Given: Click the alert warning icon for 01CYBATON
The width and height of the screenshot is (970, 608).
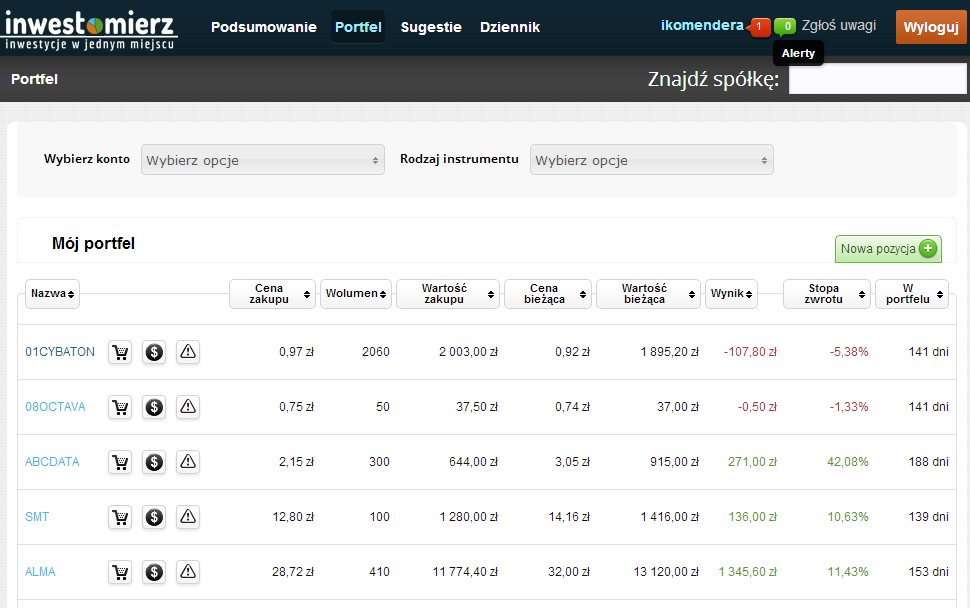Looking at the screenshot, I should pyautogui.click(x=188, y=352).
